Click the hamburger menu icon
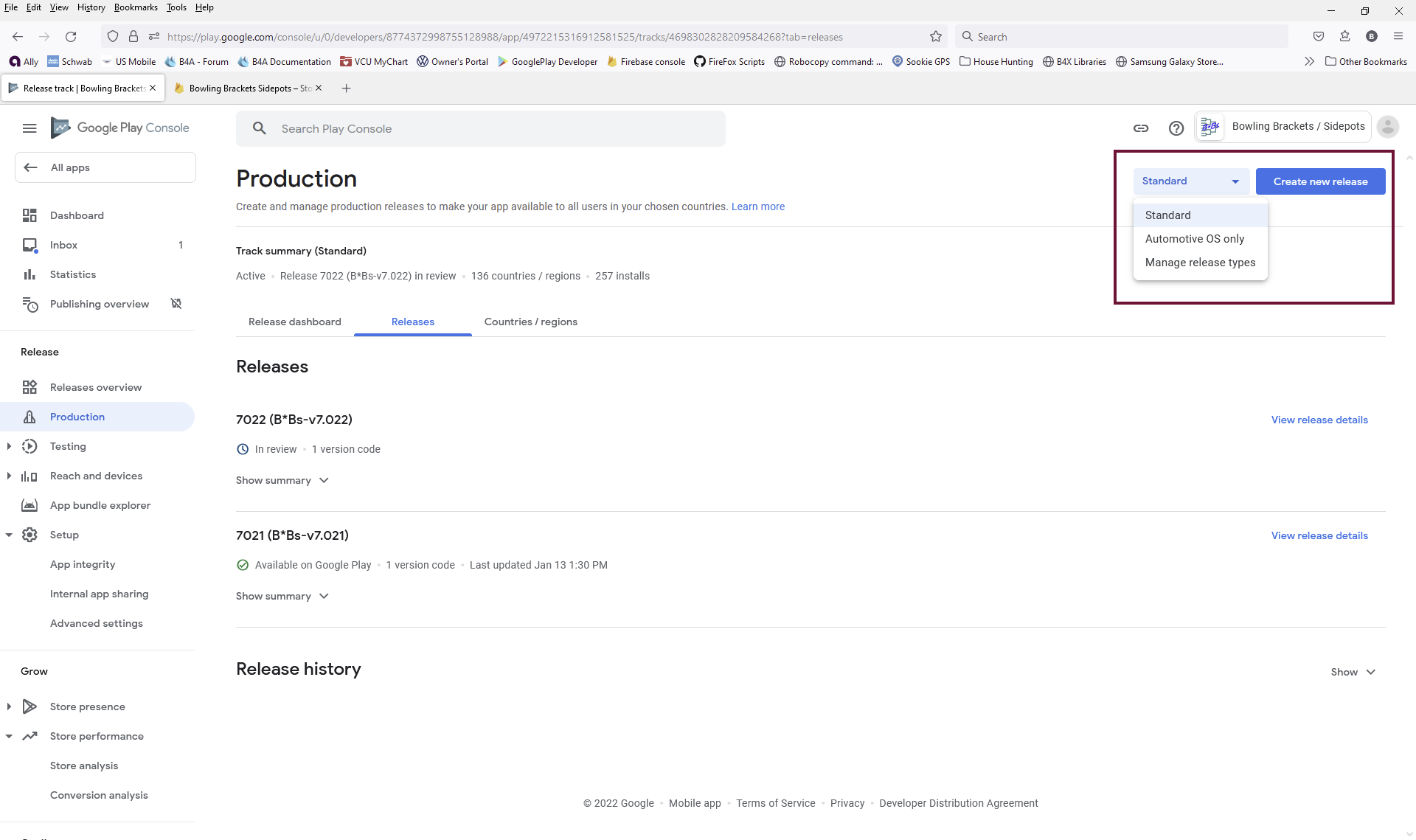Screen dimensions: 1416x840 [x=29, y=128]
